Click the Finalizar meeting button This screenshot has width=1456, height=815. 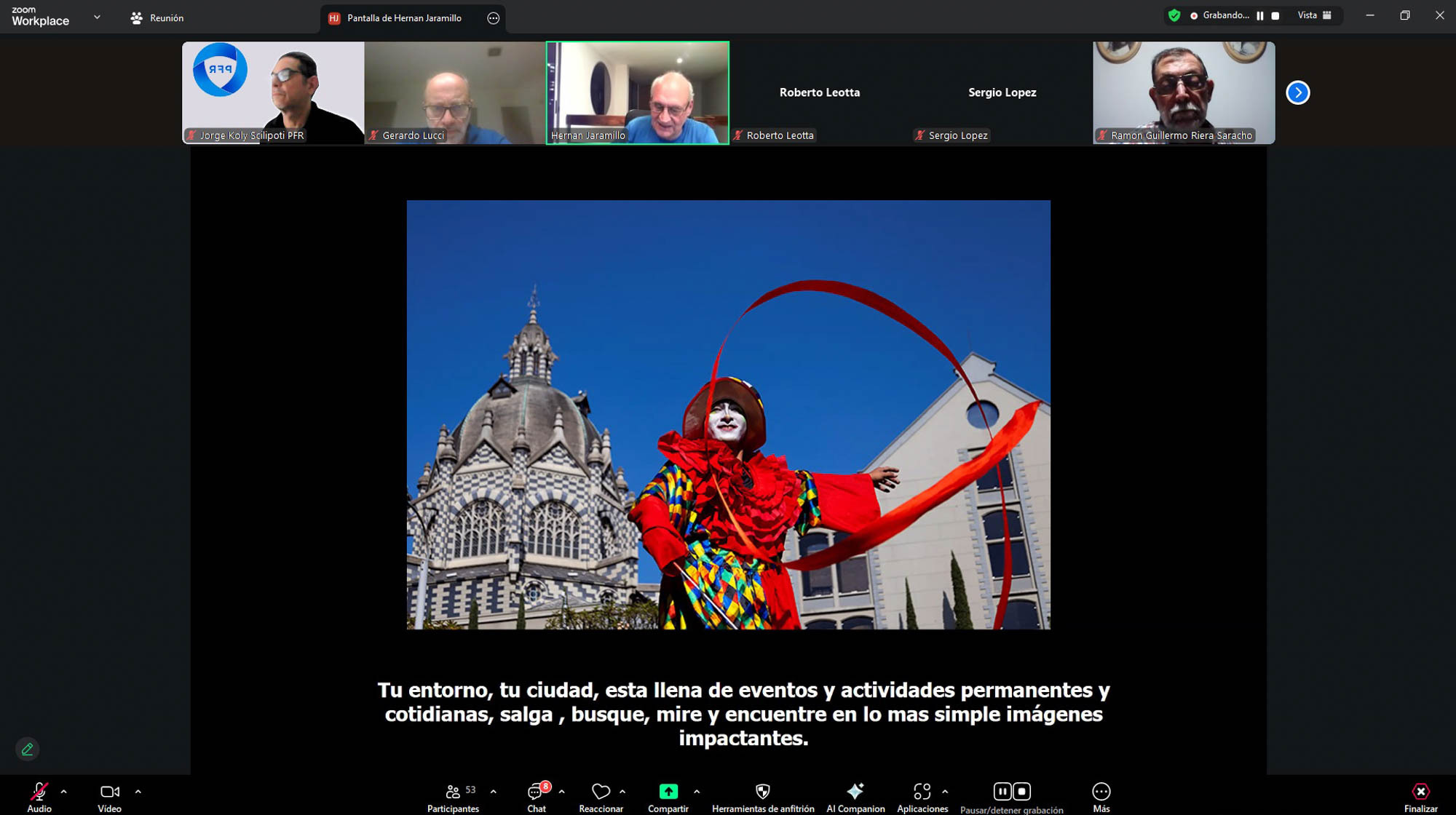pyautogui.click(x=1420, y=792)
